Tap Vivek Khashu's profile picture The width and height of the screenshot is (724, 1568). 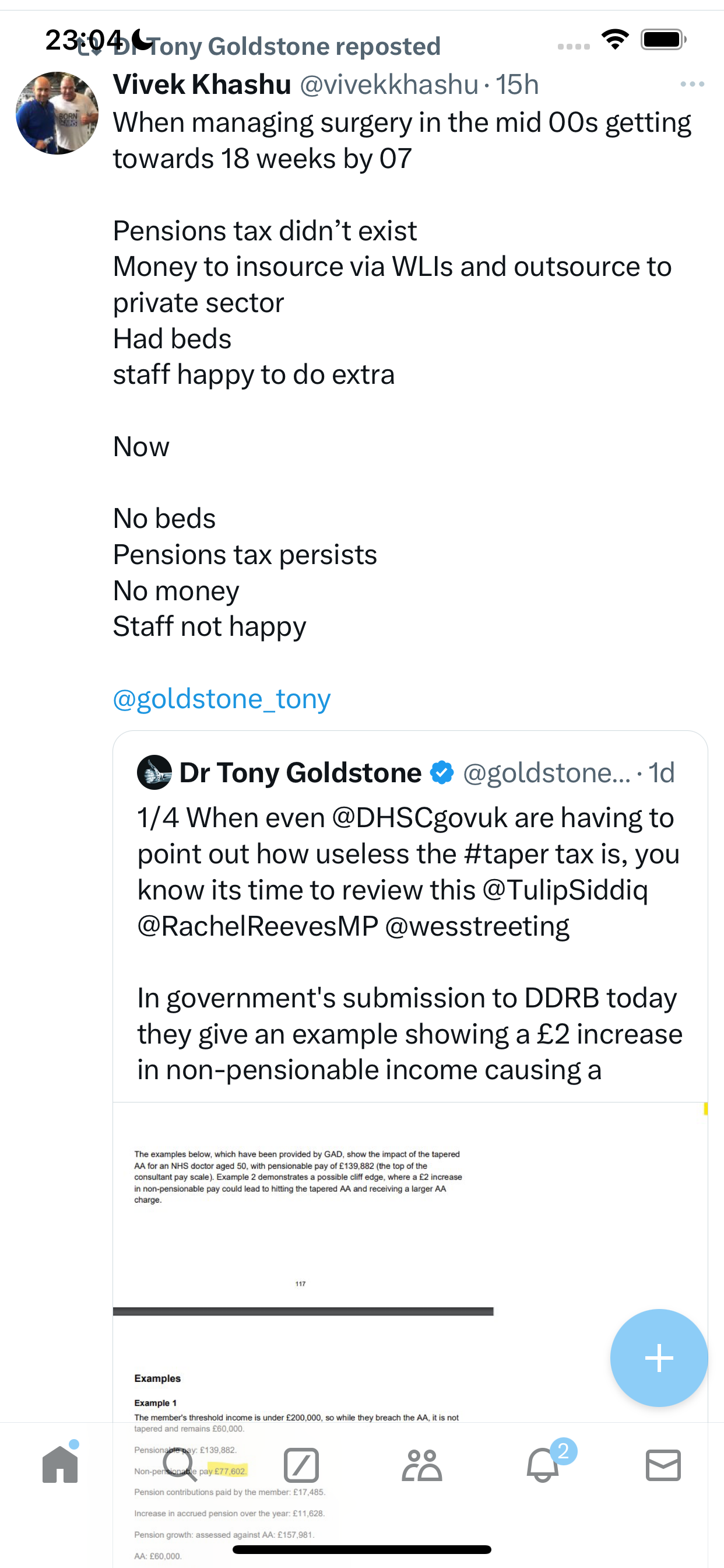point(57,113)
